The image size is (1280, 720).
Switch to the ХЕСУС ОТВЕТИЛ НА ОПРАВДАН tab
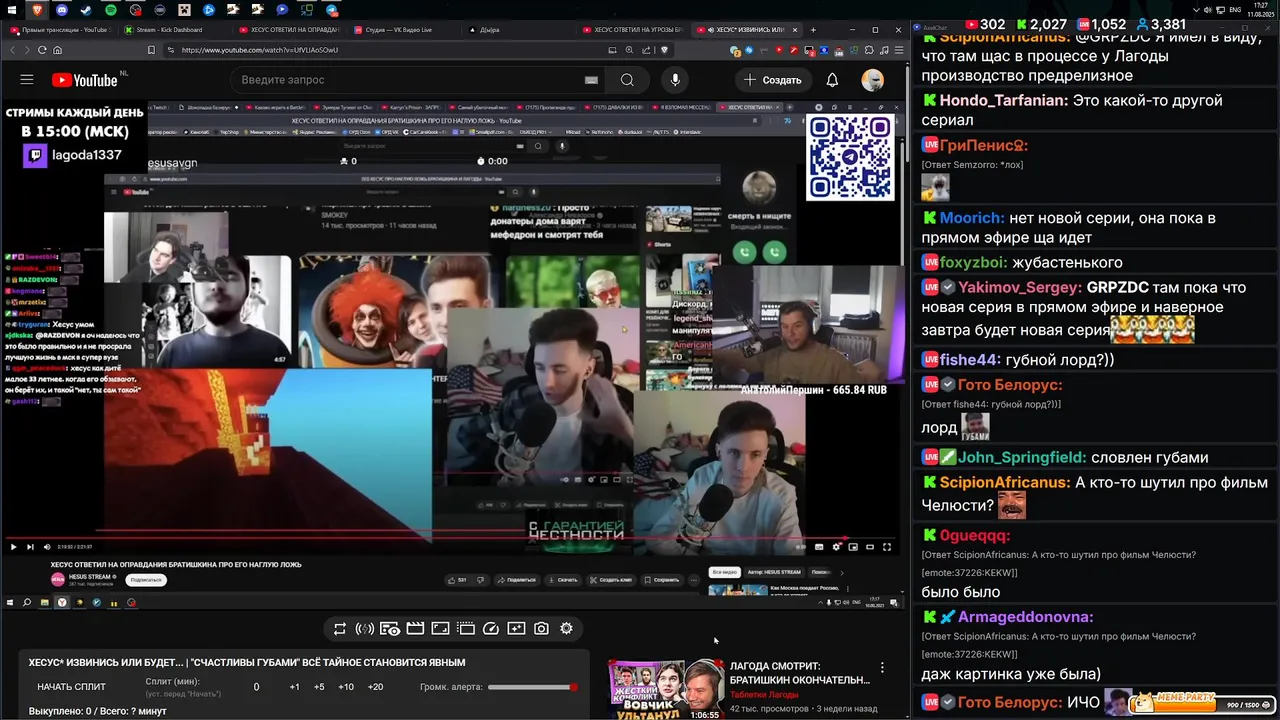point(290,30)
